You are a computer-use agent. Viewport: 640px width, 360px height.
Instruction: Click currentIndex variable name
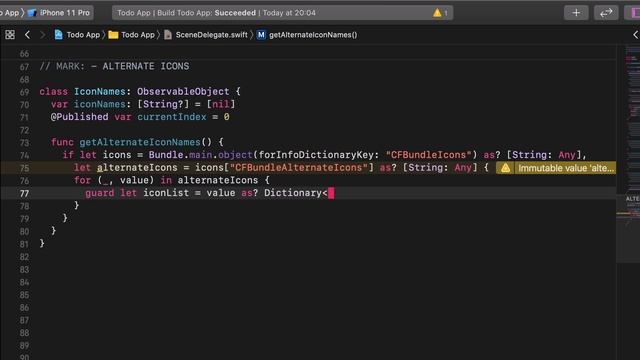point(171,117)
